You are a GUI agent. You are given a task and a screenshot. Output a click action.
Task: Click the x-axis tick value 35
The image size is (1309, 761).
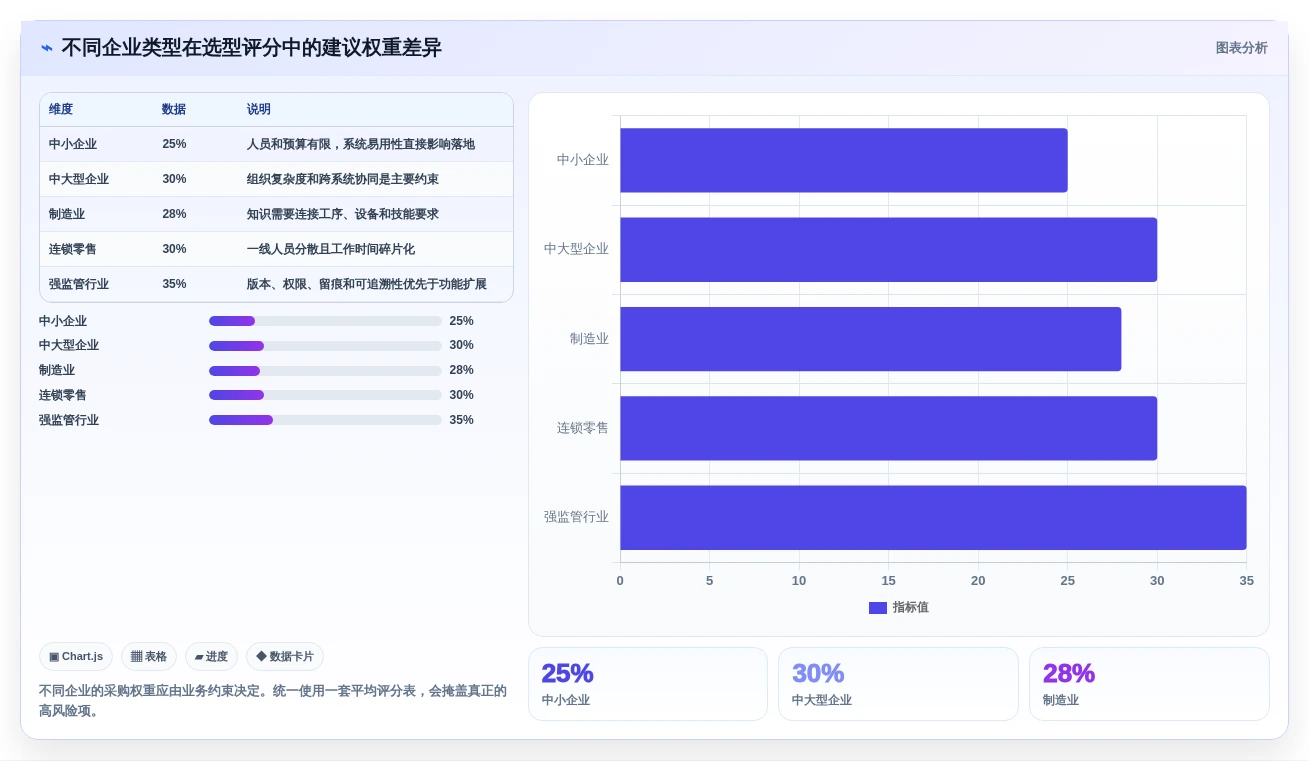point(1246,581)
